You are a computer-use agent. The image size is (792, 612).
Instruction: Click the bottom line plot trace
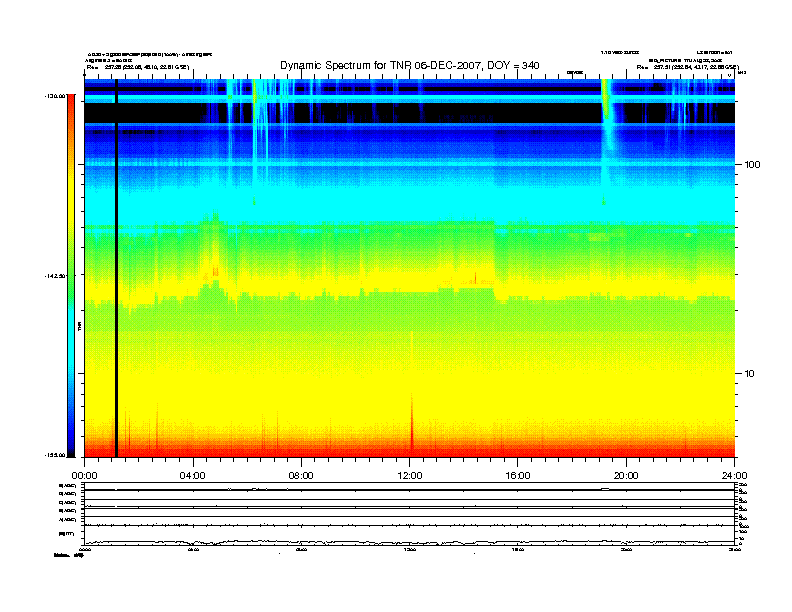[409, 542]
